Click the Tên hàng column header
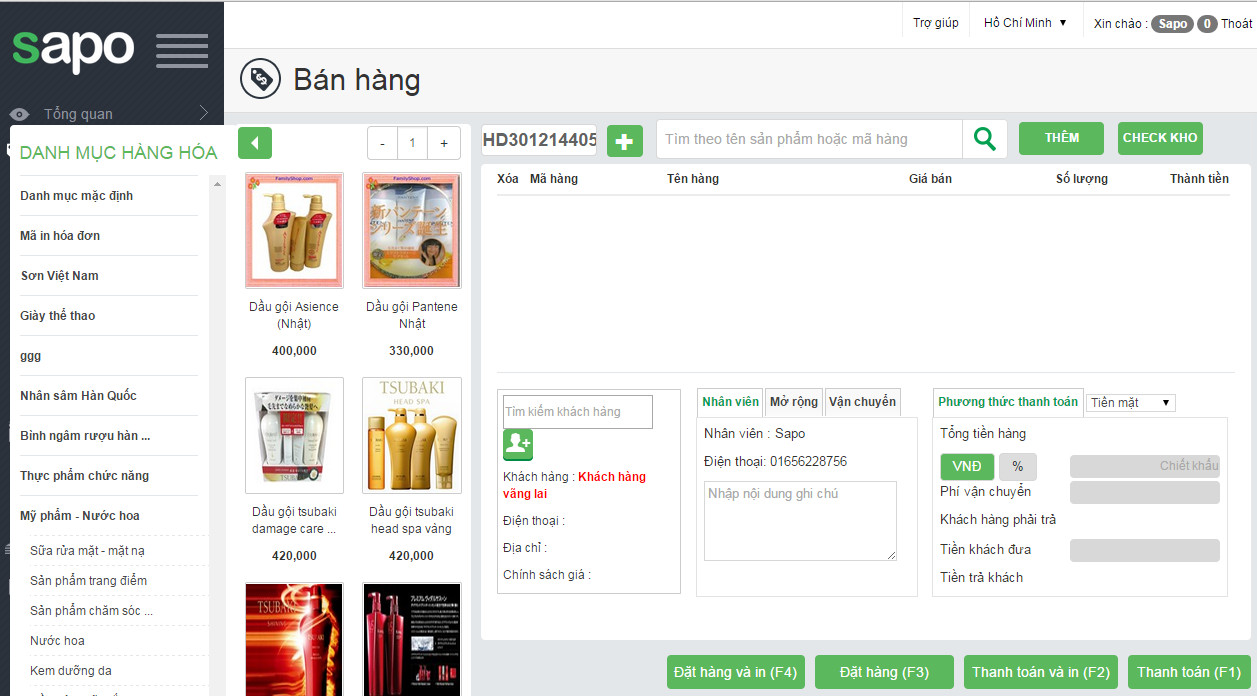The height and width of the screenshot is (696, 1257). click(693, 179)
